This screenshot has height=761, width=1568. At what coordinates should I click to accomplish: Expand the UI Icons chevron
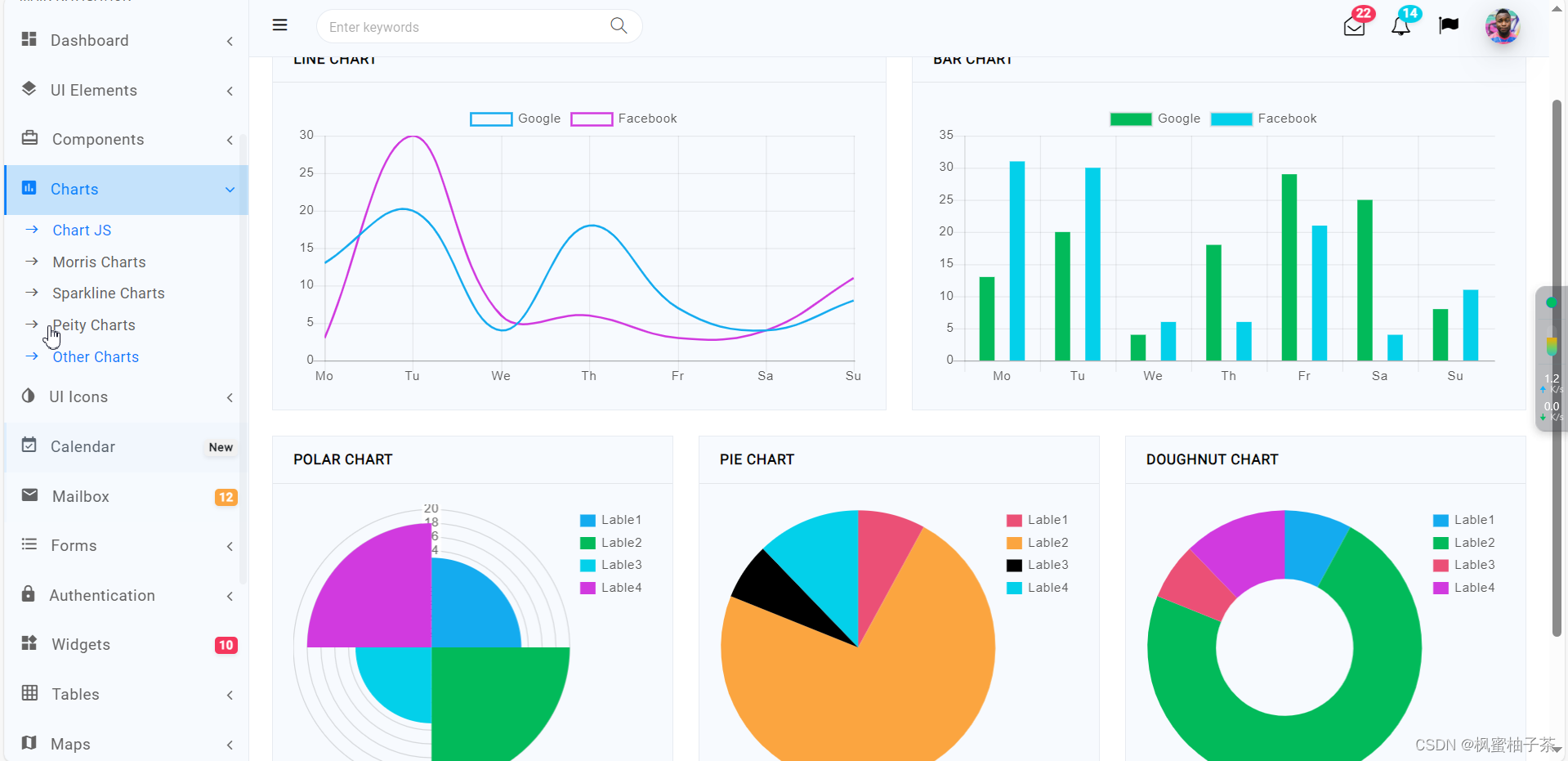[x=230, y=397]
